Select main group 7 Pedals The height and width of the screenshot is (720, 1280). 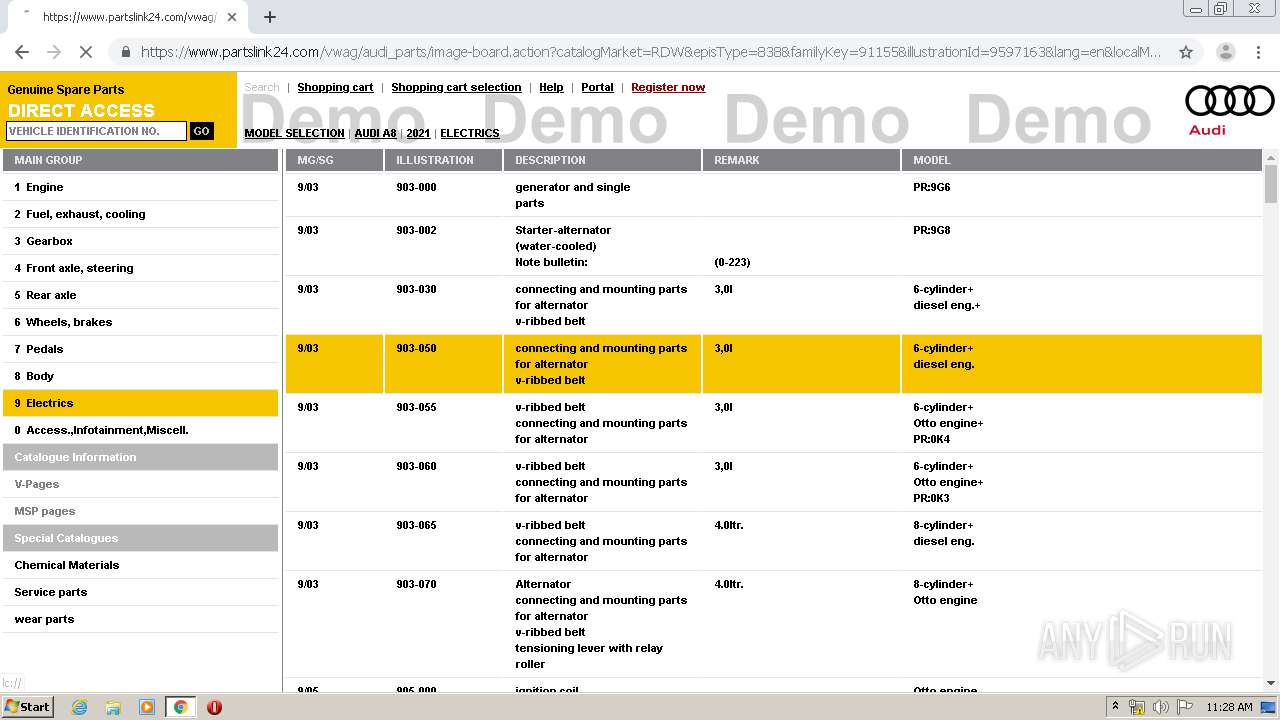pyautogui.click(x=140, y=349)
